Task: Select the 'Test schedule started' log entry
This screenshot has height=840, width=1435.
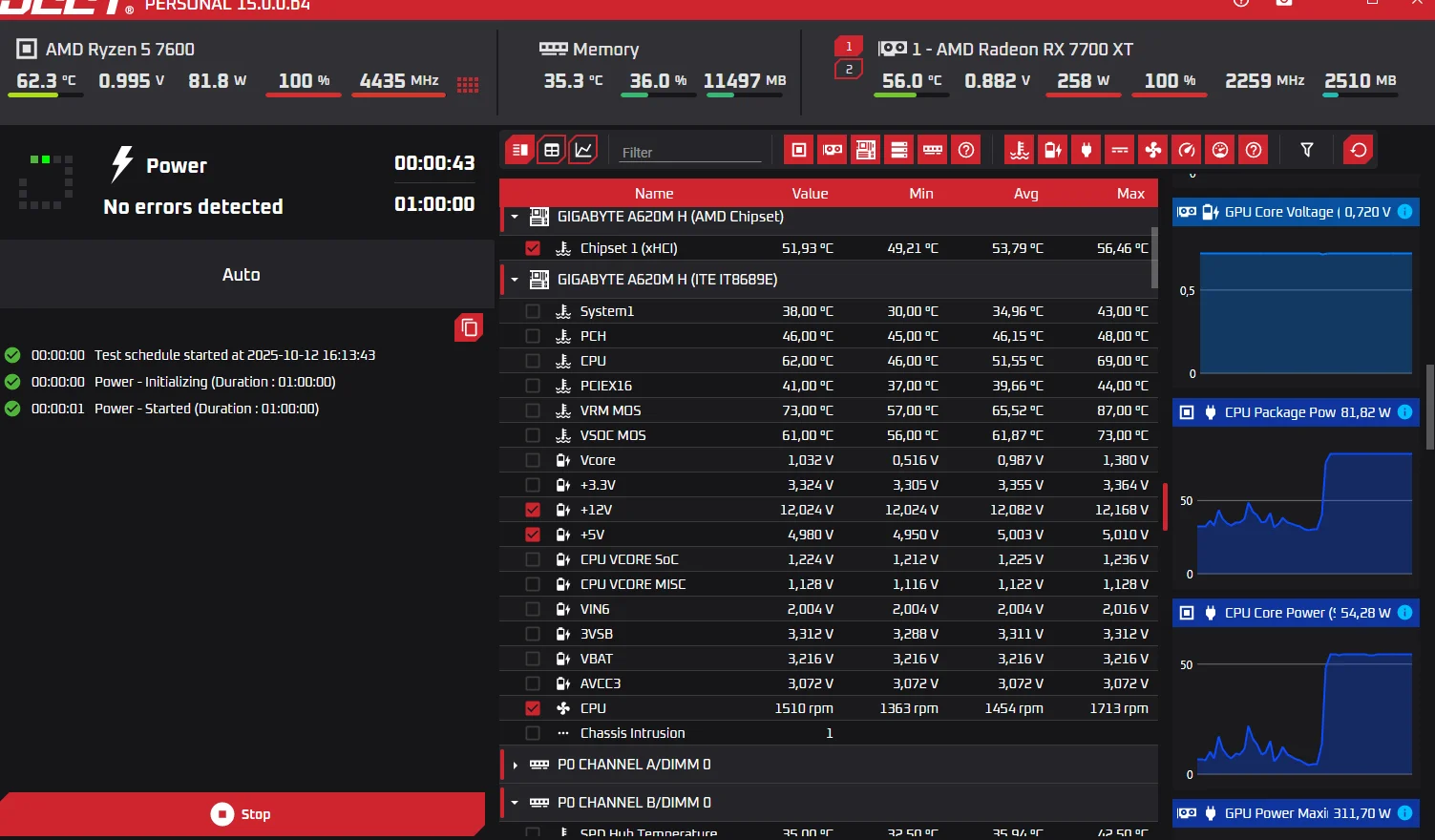Action: (x=235, y=355)
